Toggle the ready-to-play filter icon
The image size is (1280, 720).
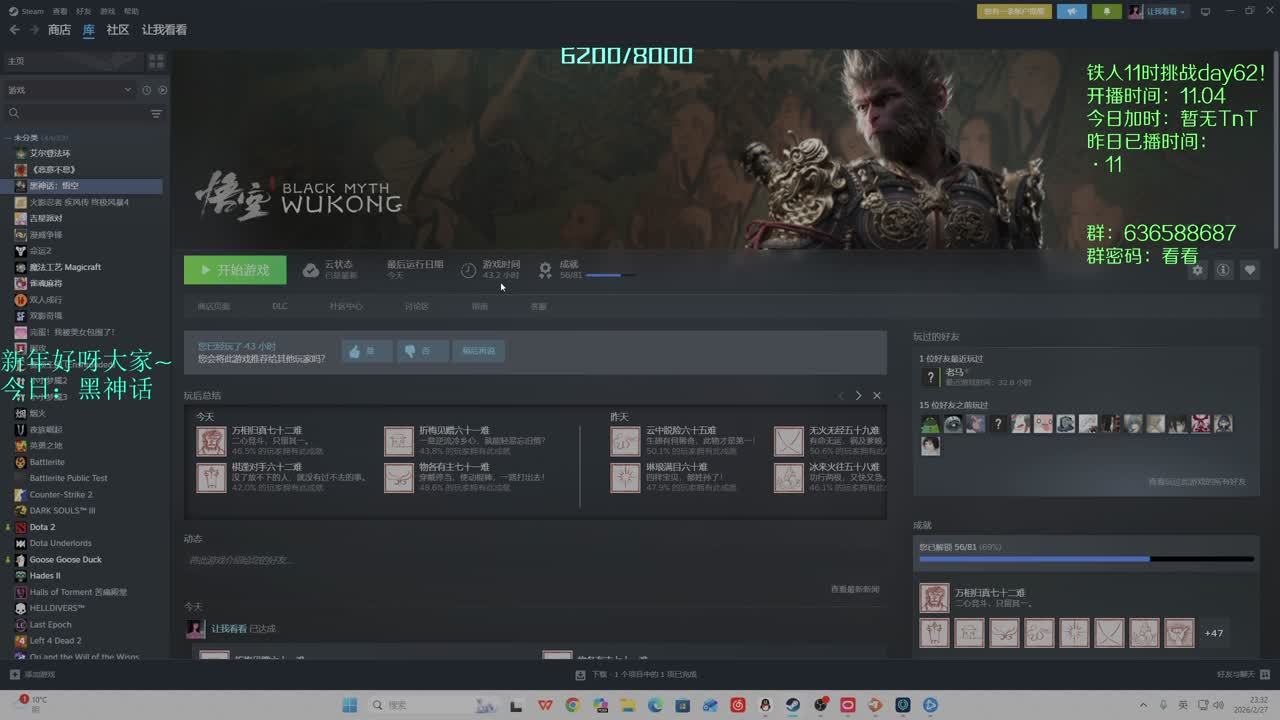[x=162, y=90]
